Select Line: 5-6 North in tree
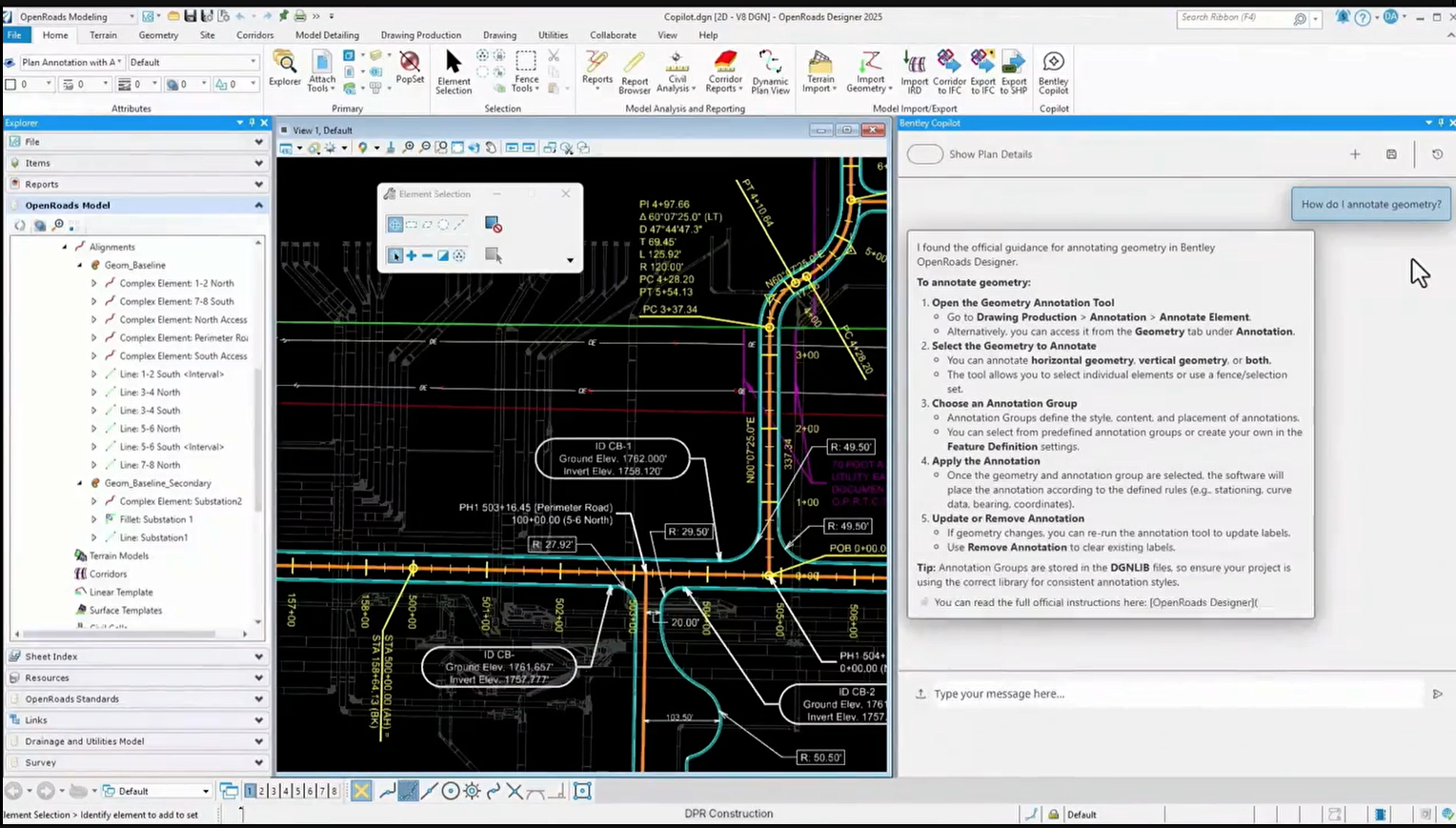1456x828 pixels. 150,429
